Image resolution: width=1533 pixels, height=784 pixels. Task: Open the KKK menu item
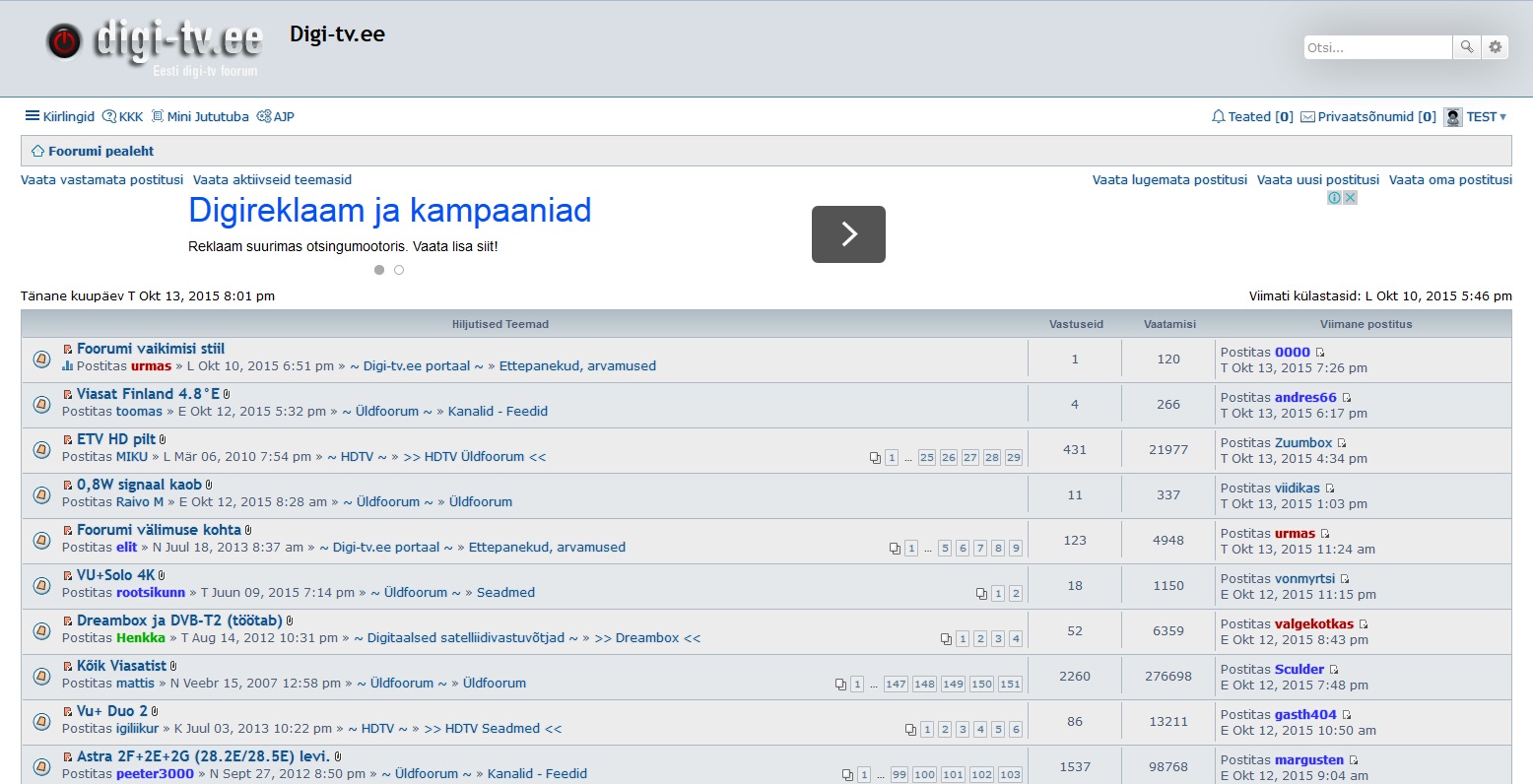click(123, 116)
